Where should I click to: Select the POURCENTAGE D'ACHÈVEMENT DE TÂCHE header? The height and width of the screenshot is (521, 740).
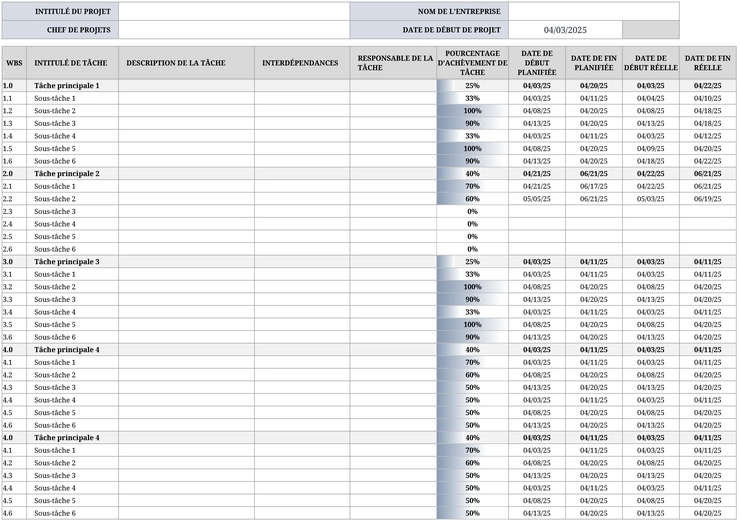pos(472,63)
